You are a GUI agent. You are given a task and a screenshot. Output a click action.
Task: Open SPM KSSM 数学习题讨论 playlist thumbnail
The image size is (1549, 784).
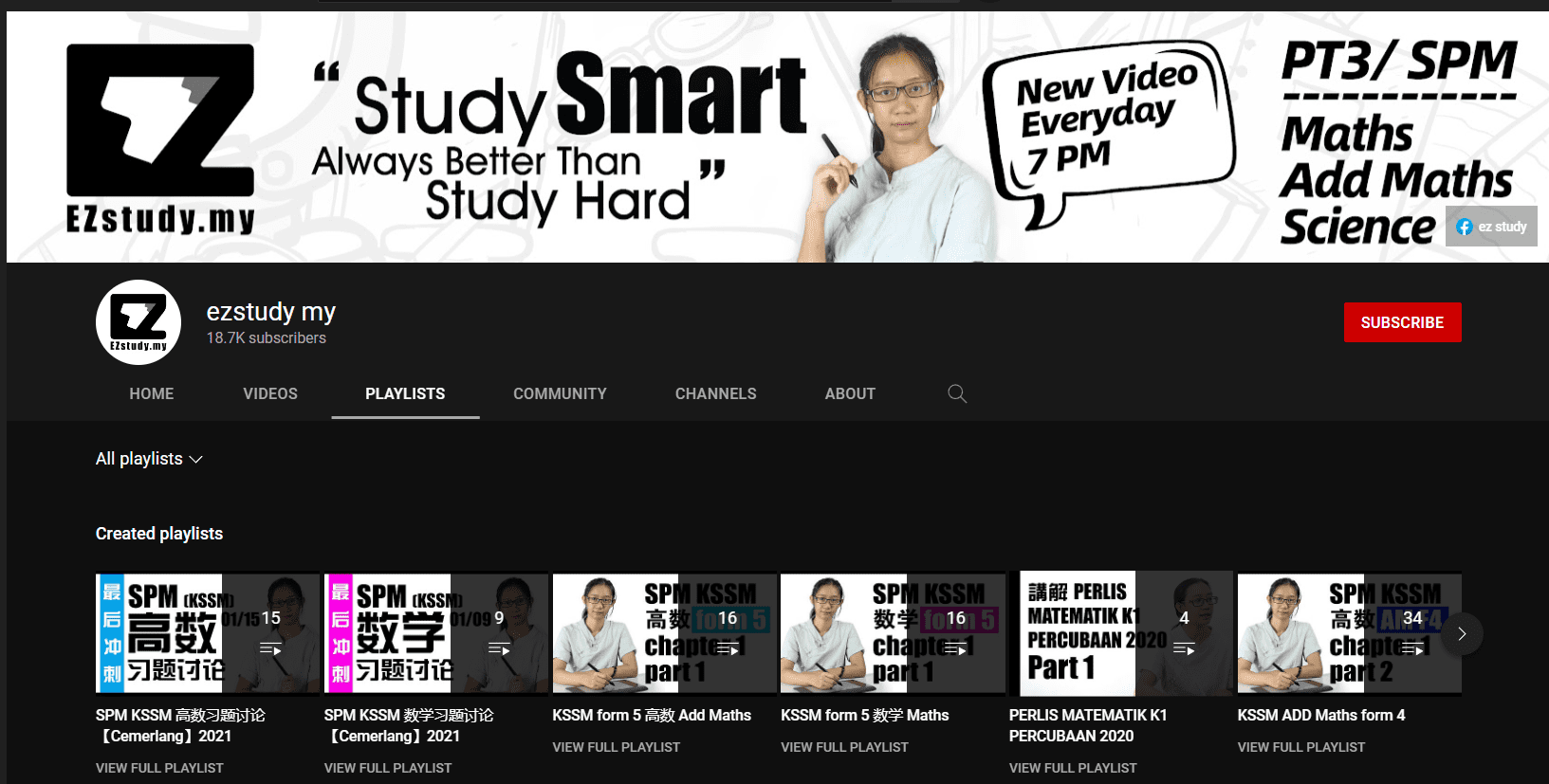tap(436, 633)
